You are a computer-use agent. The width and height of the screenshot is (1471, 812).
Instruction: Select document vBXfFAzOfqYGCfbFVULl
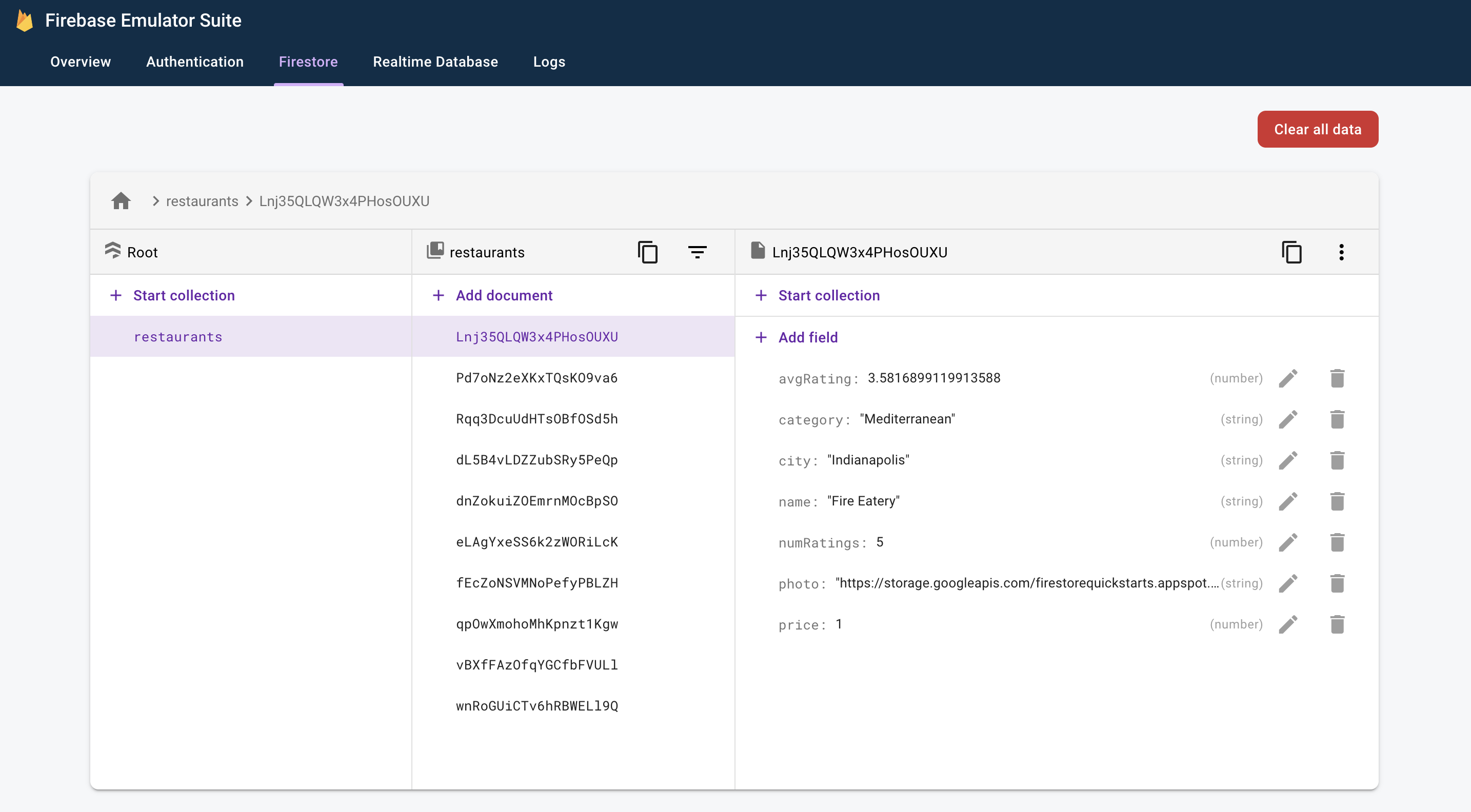click(x=537, y=665)
